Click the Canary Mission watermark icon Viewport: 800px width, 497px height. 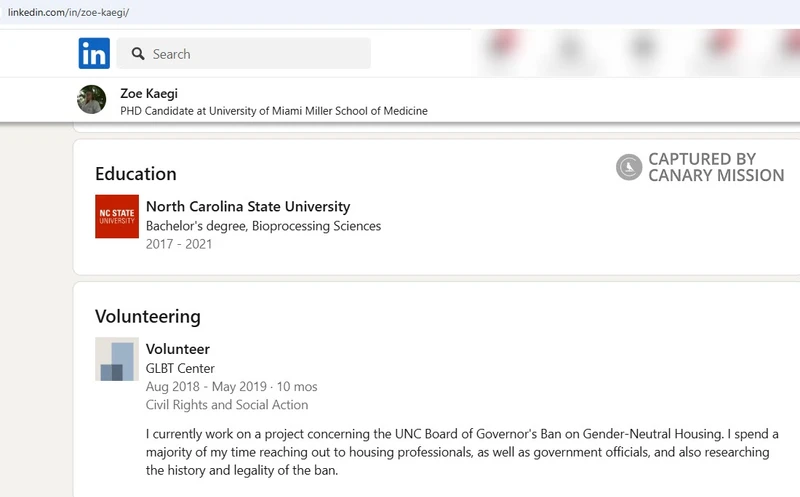pyautogui.click(x=629, y=167)
